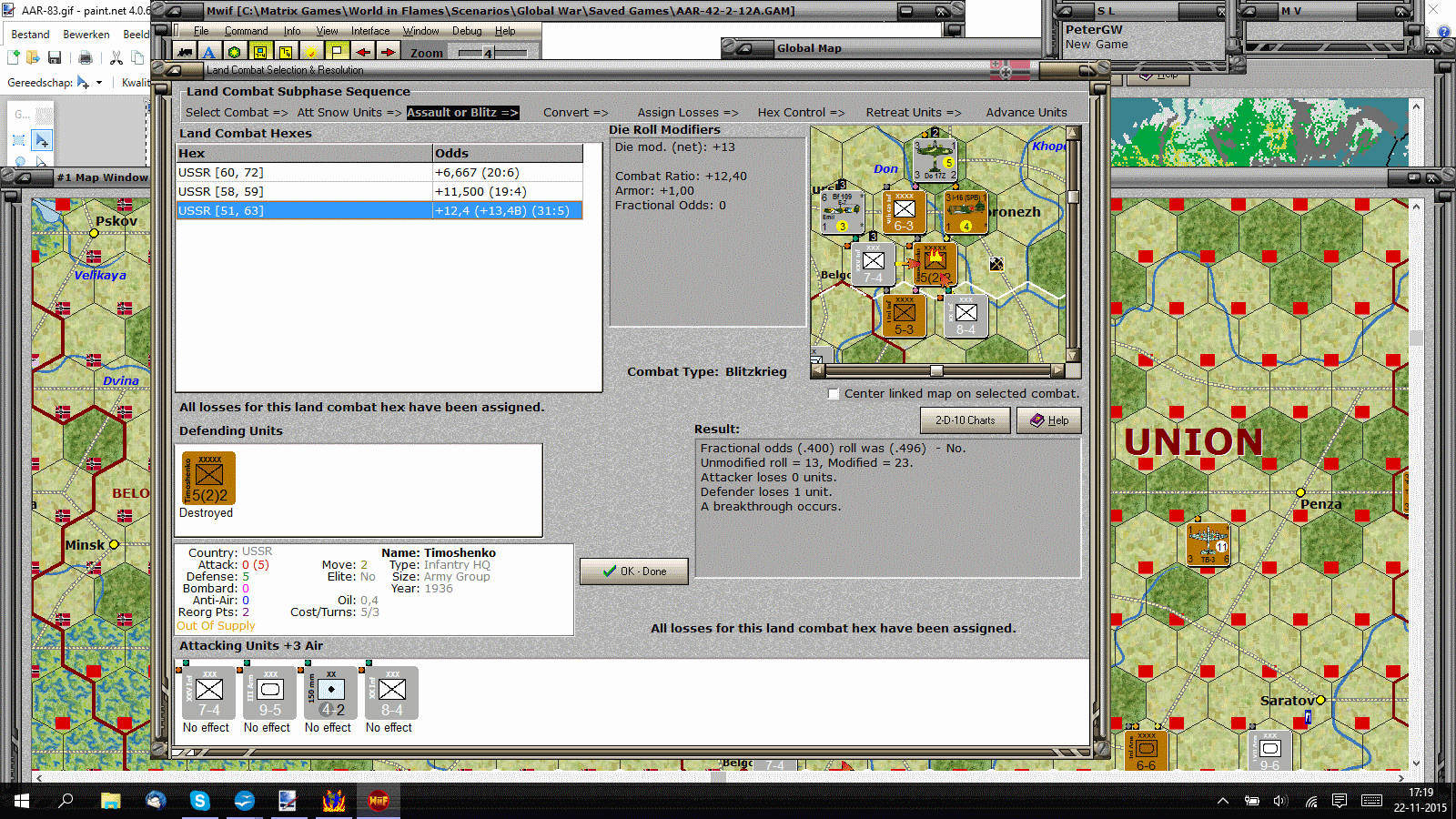
Task: Select the 7-4 infantry attacking unit
Action: pyautogui.click(x=208, y=693)
